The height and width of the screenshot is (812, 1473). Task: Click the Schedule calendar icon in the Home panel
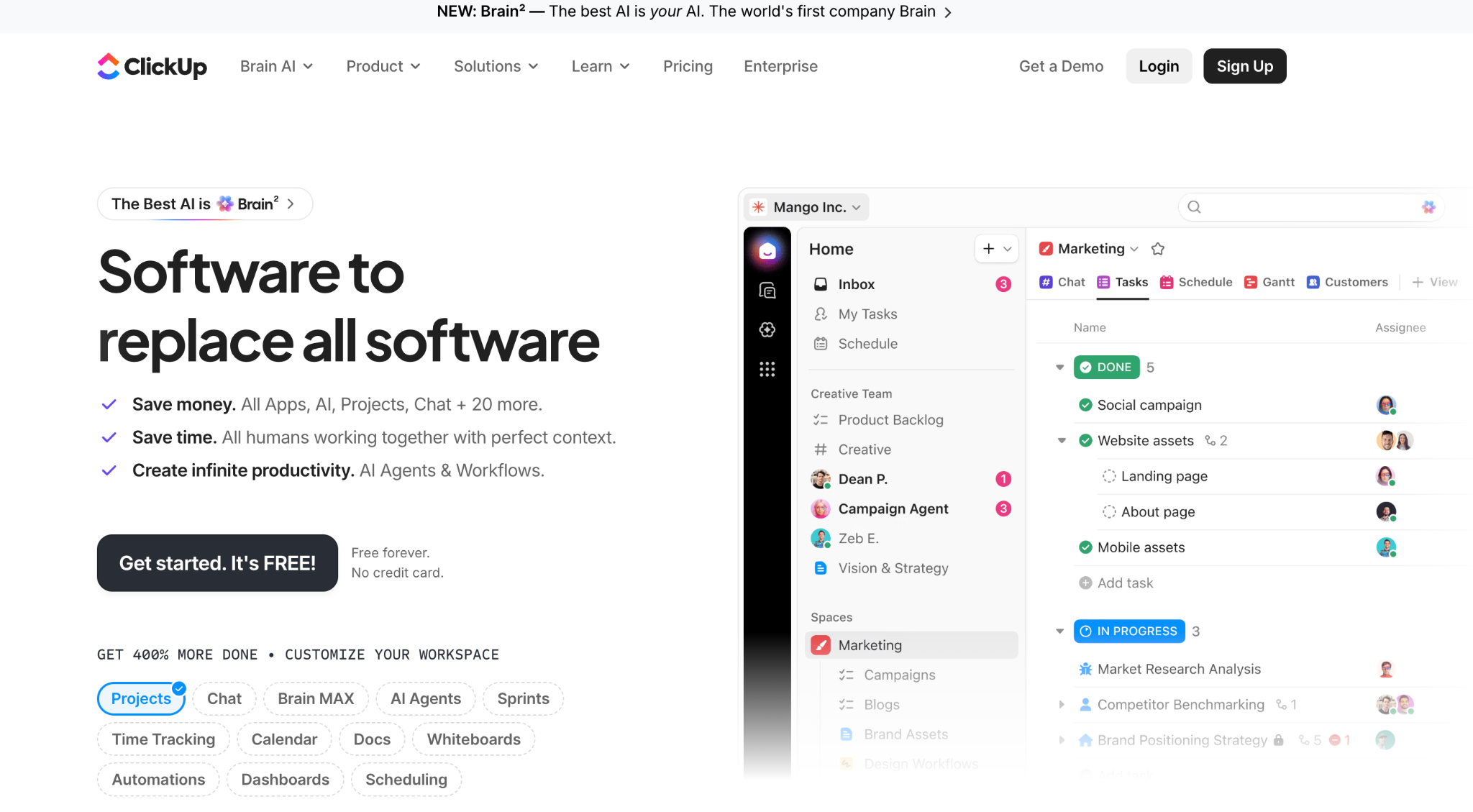821,344
